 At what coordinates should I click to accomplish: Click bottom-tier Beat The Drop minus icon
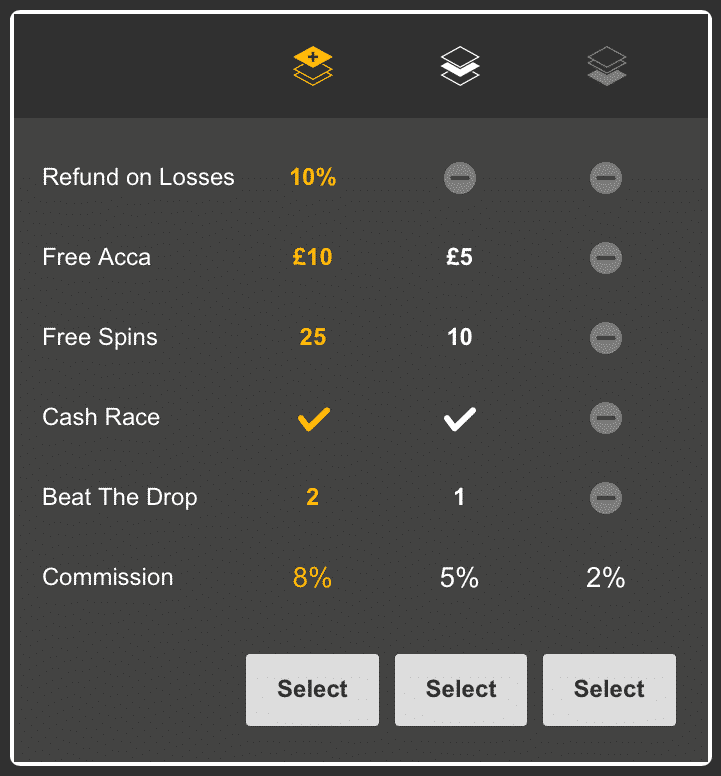[606, 498]
